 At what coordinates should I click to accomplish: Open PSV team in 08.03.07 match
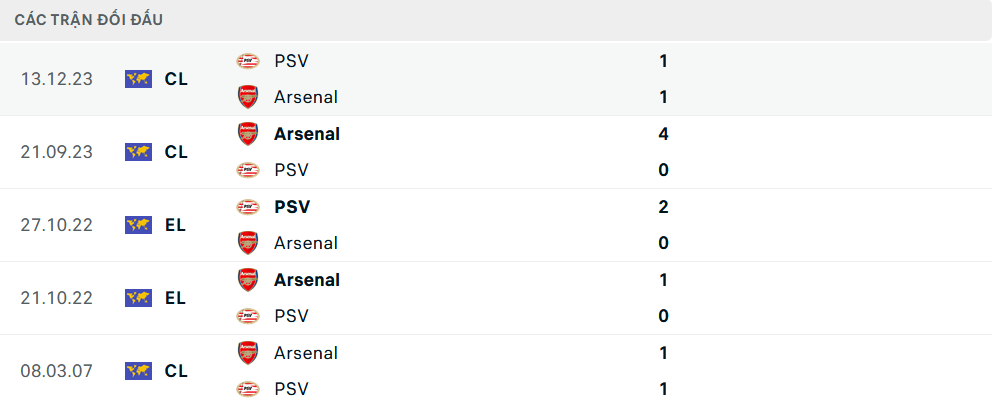(290, 389)
